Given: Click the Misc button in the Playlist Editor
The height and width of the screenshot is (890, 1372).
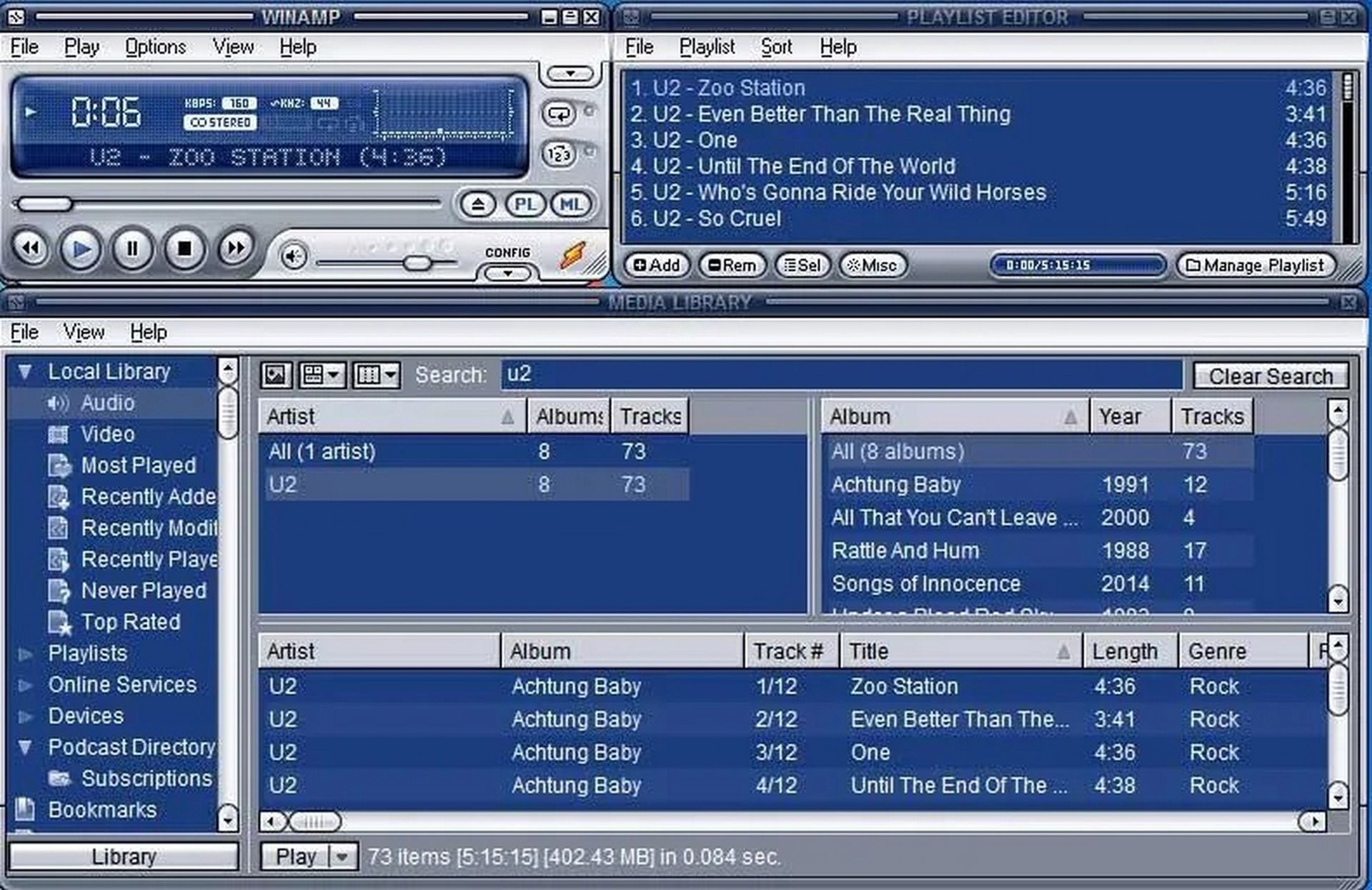Looking at the screenshot, I should tap(873, 265).
